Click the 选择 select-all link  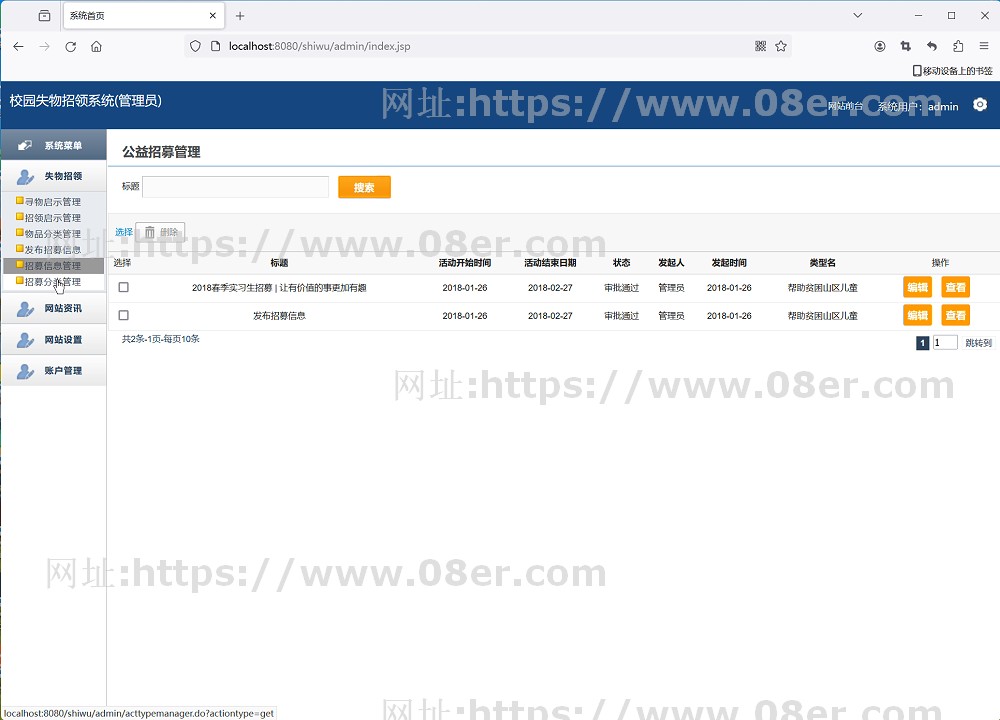pyautogui.click(x=124, y=232)
